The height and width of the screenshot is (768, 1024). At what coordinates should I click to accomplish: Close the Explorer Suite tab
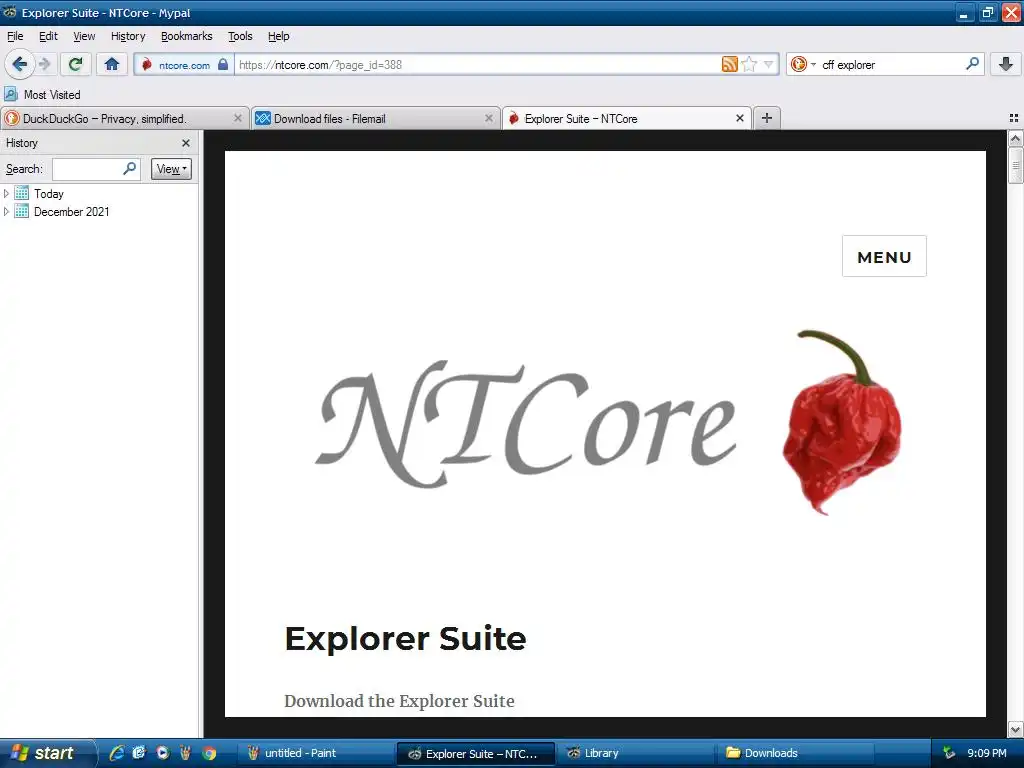739,118
